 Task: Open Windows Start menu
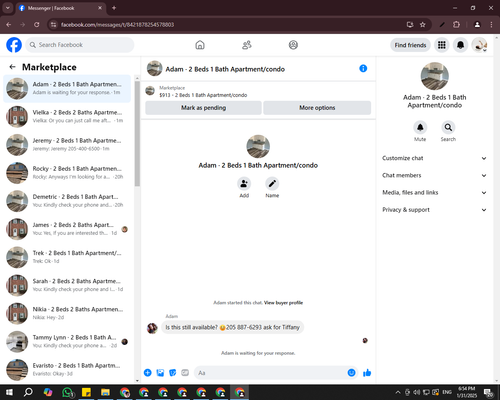9,392
